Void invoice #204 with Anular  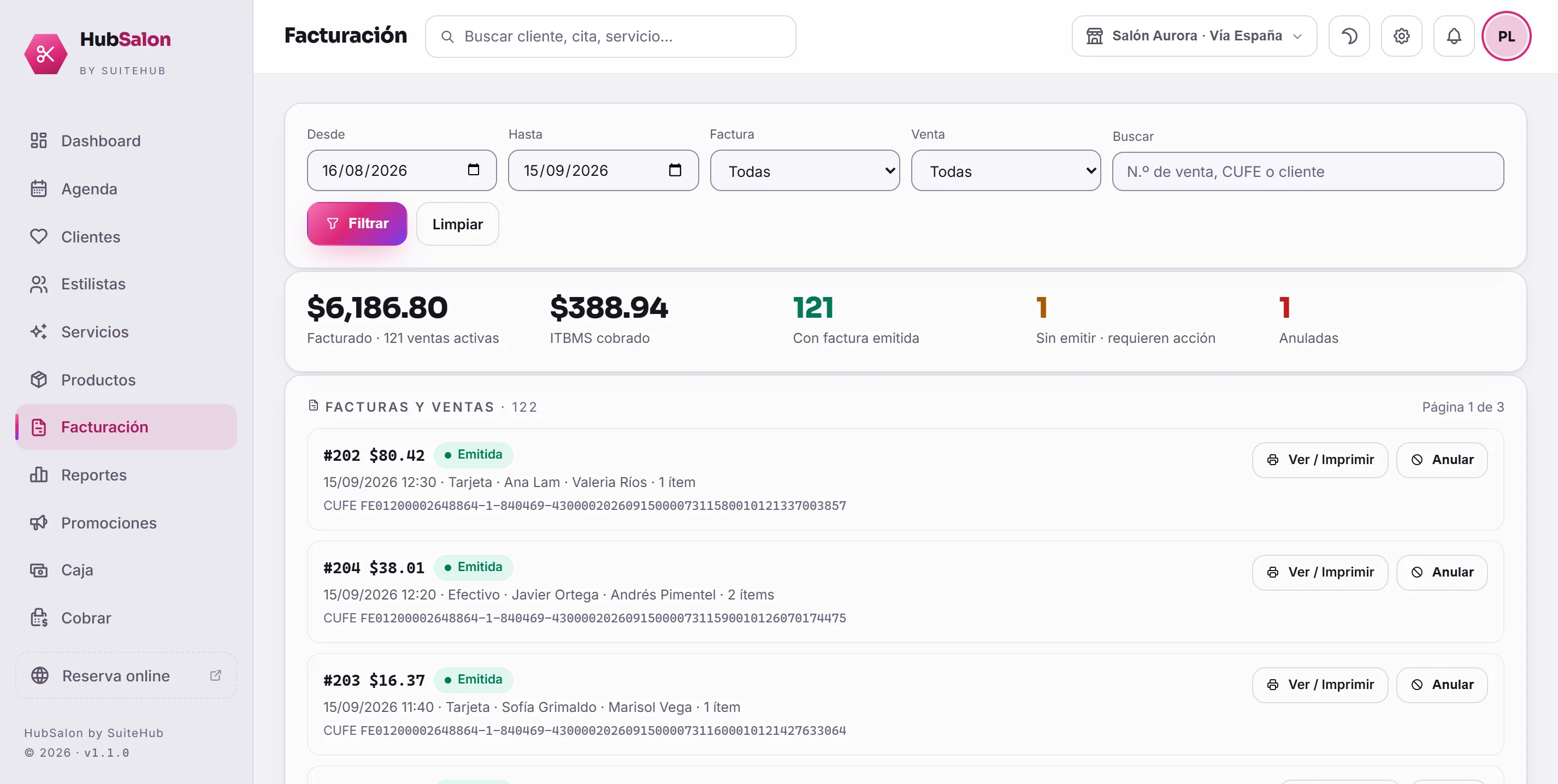1442,572
